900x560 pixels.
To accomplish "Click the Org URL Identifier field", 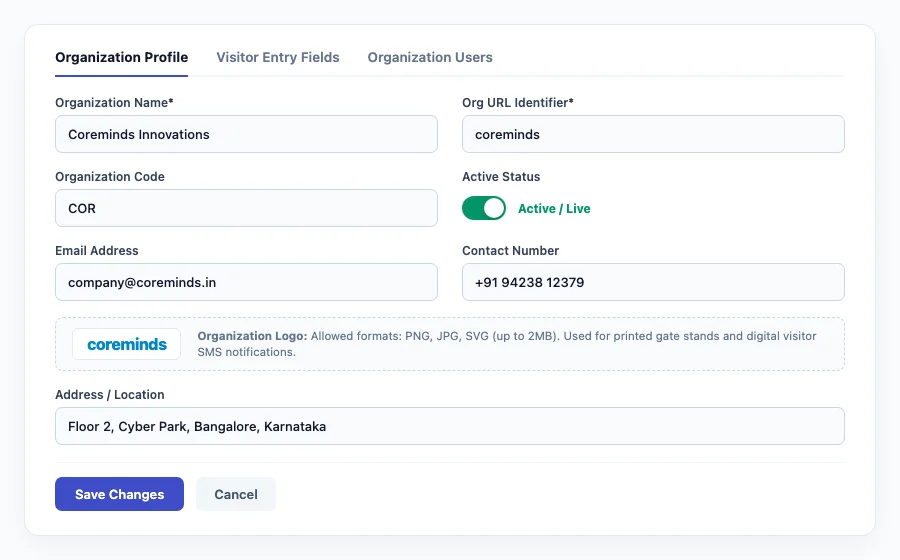I will pos(653,134).
